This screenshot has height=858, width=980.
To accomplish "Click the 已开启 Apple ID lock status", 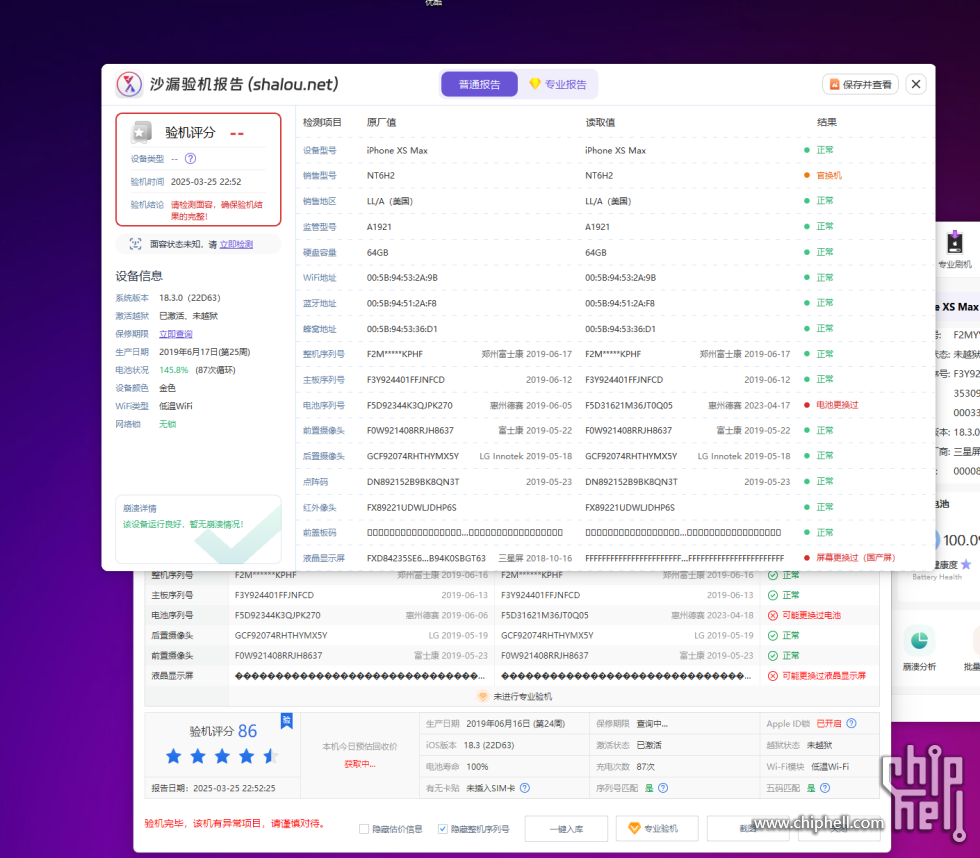I will click(829, 724).
